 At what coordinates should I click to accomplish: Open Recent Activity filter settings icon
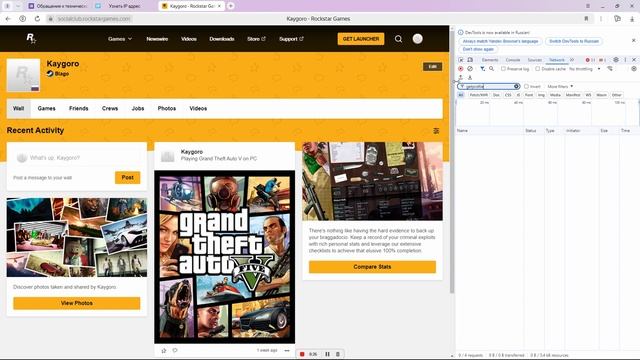436,131
